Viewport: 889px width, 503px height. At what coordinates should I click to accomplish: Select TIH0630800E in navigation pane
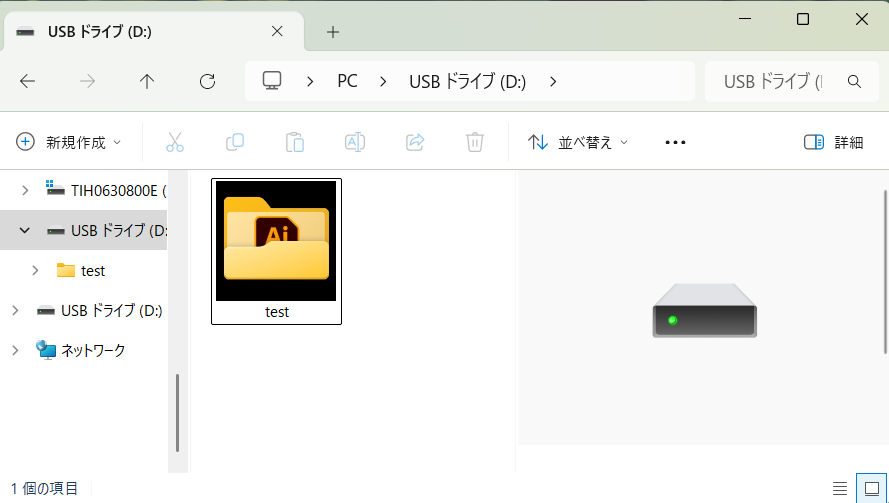(107, 191)
